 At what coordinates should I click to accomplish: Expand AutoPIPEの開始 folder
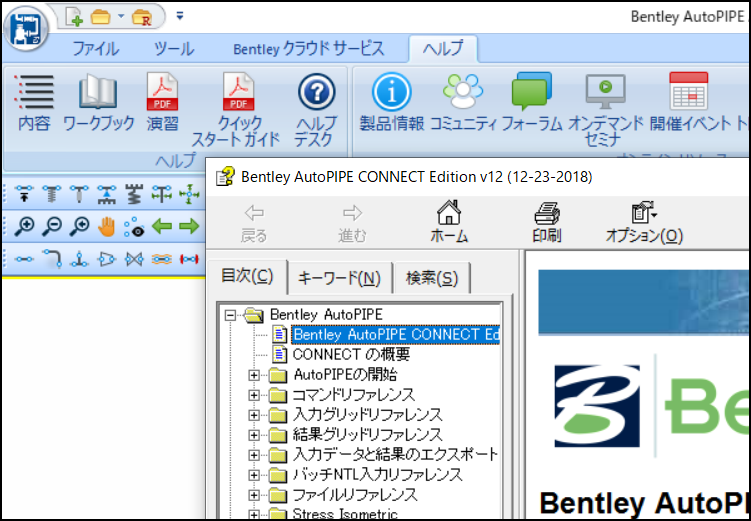[x=254, y=375]
